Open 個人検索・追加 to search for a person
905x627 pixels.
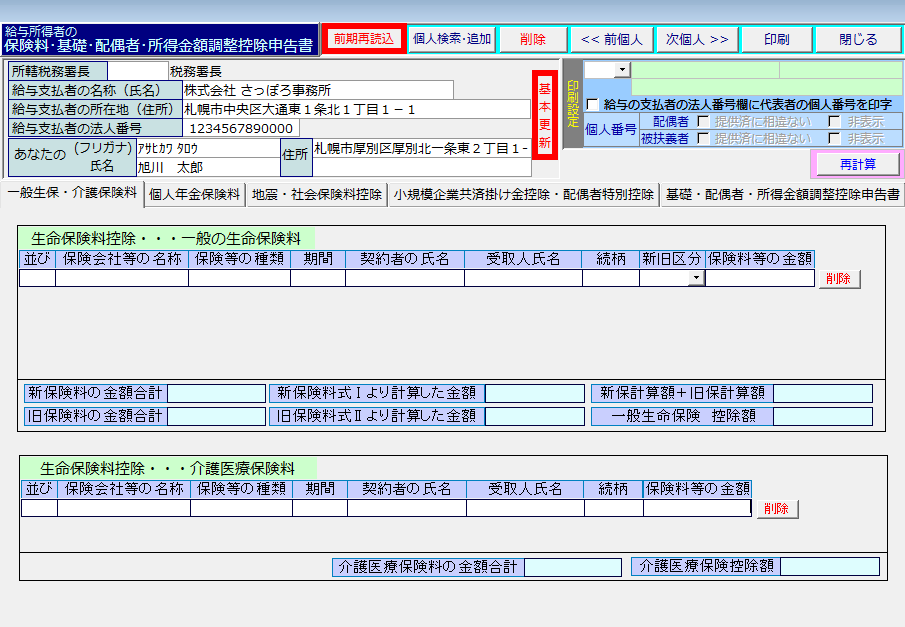(x=452, y=39)
